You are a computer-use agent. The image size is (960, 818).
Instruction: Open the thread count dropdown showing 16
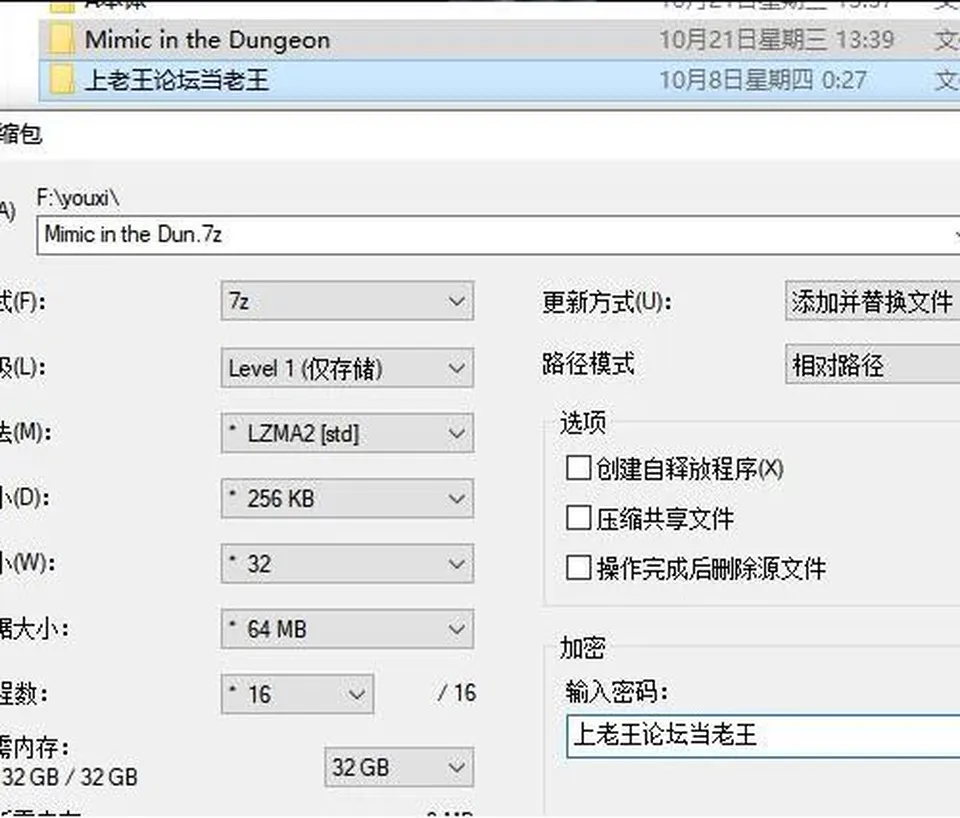pos(297,694)
